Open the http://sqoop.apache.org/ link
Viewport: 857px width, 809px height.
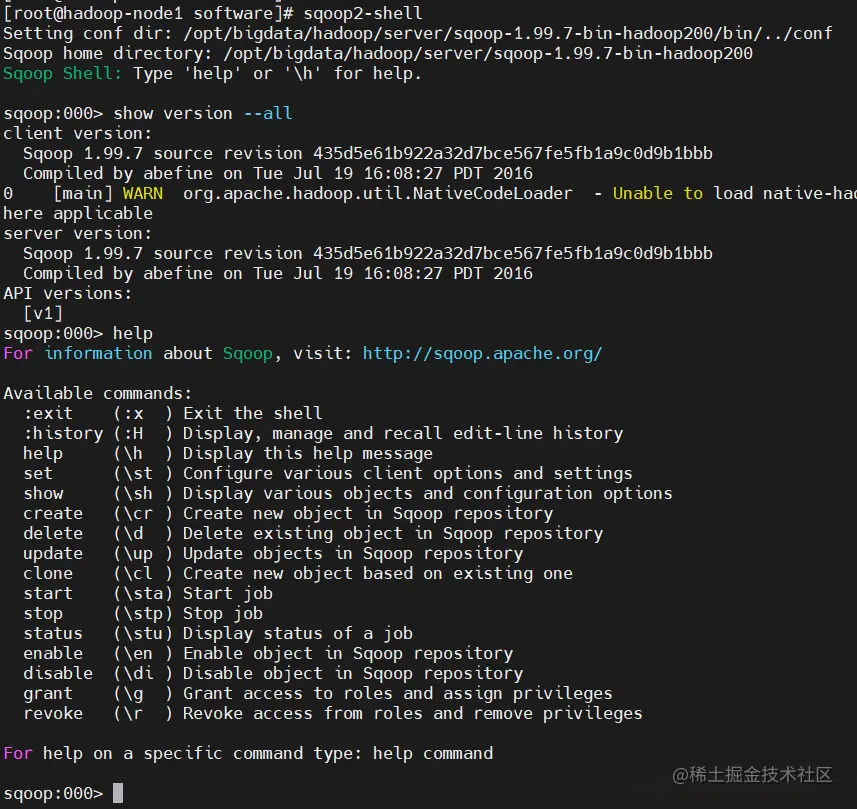[x=483, y=354]
